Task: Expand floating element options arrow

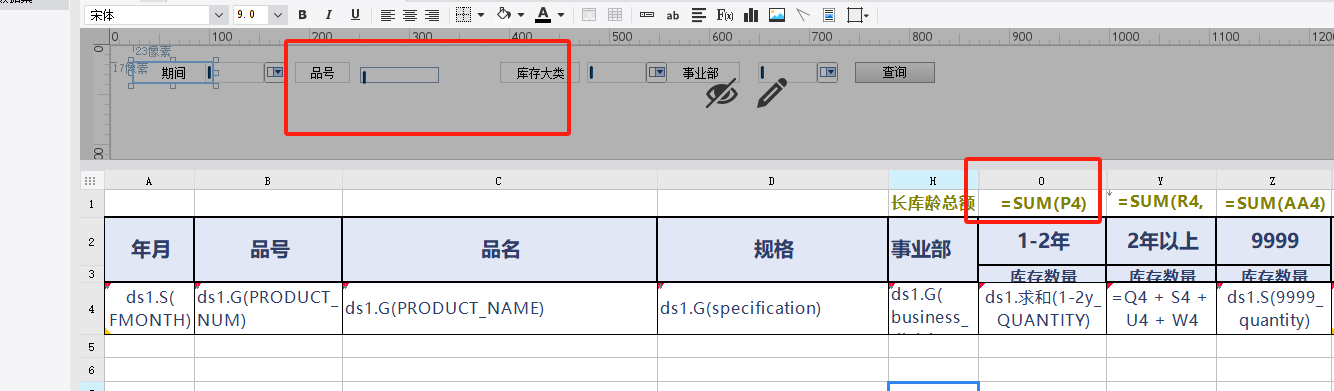Action: tap(866, 15)
